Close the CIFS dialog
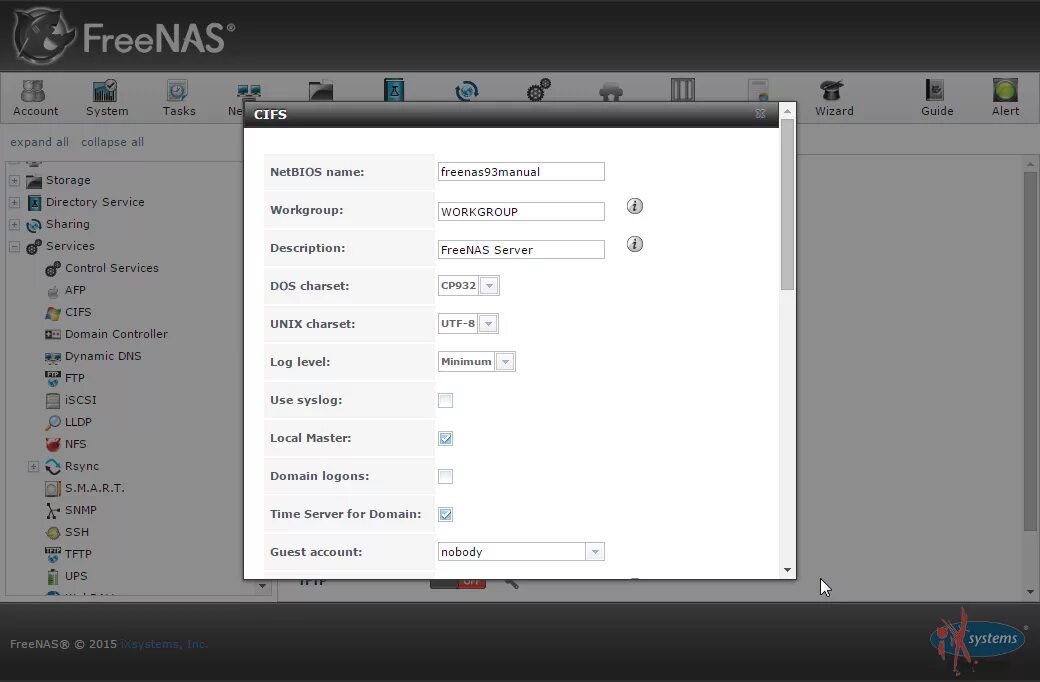Viewport: 1040px width, 682px height. [760, 114]
